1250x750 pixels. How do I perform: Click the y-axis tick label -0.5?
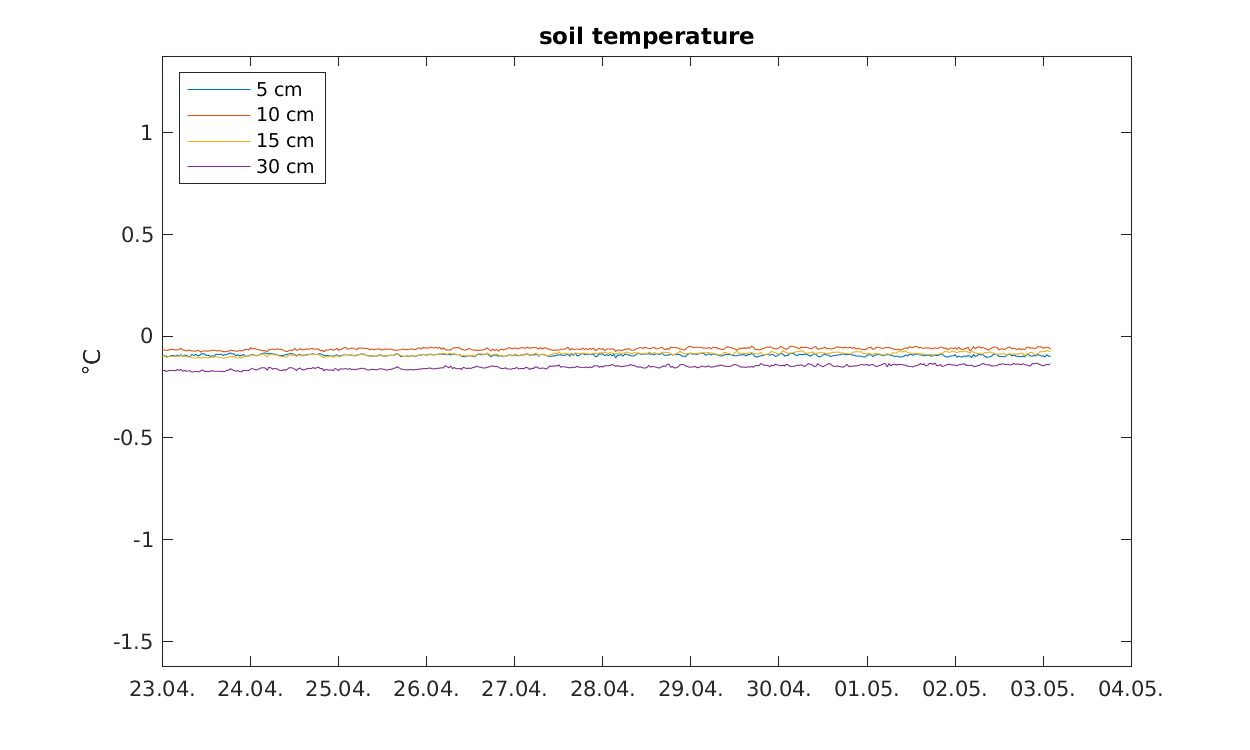click(x=133, y=438)
